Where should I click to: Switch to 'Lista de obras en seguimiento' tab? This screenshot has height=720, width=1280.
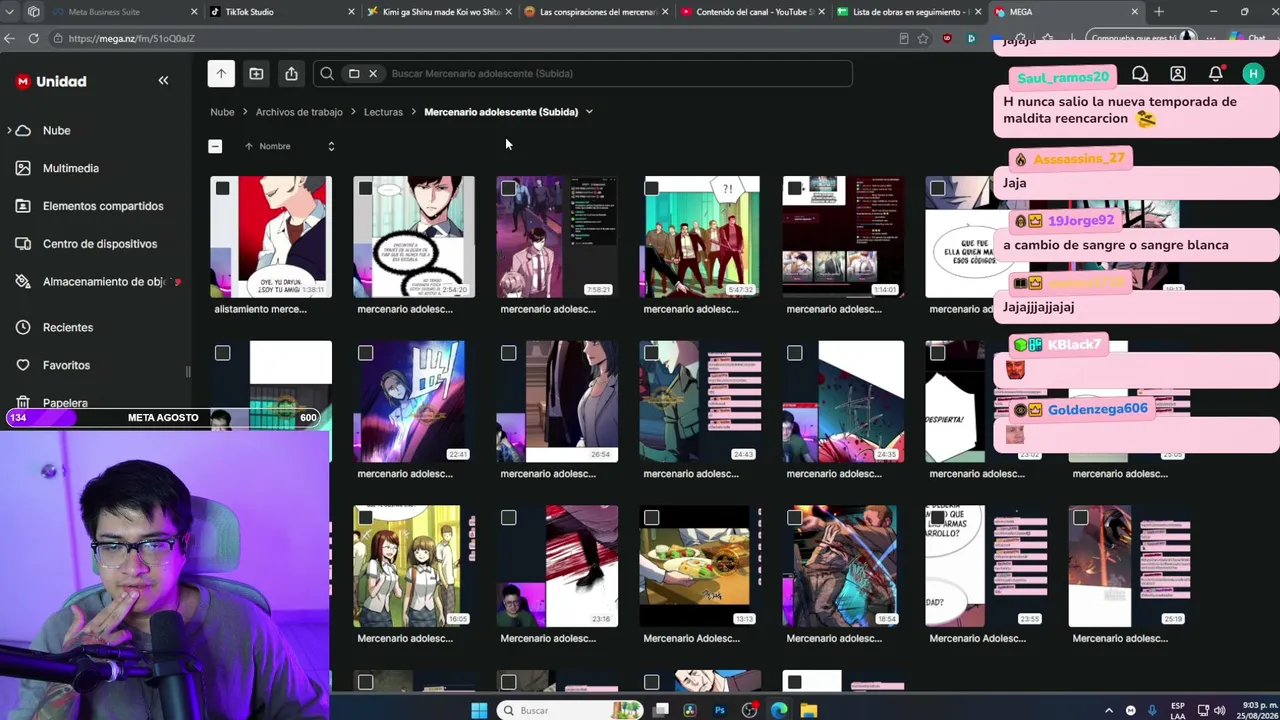coord(910,12)
